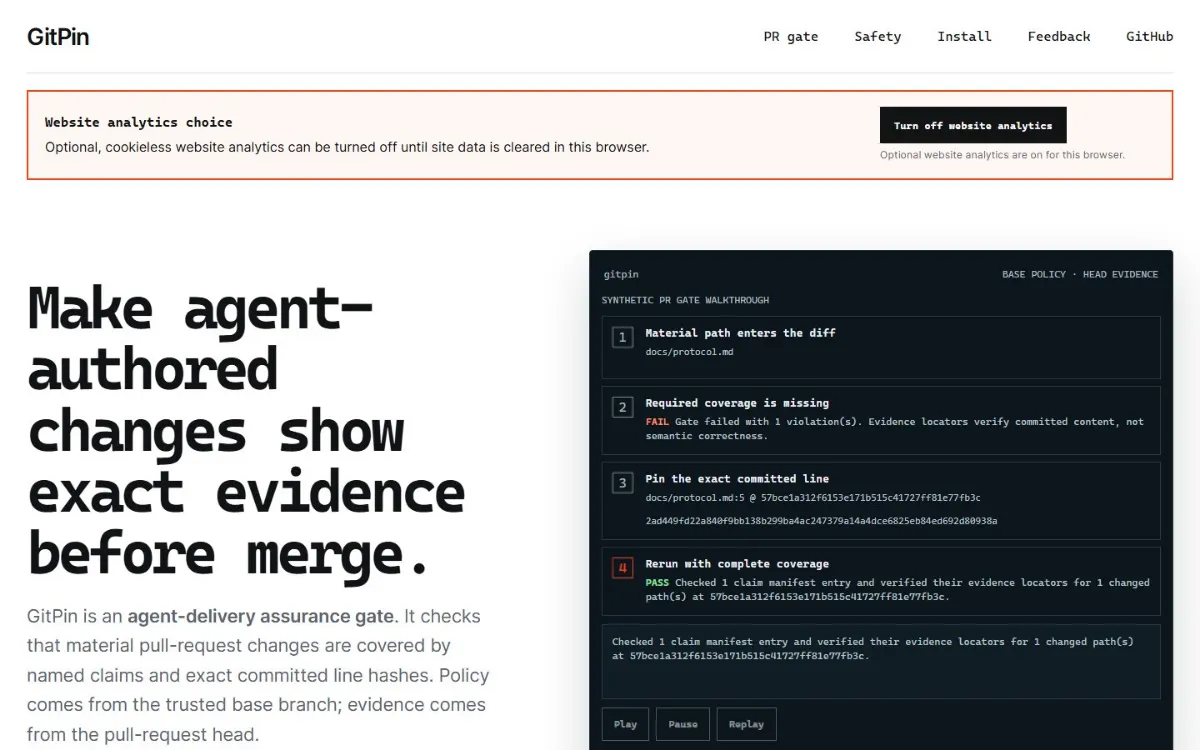Turn off website analytics button
1200x750 pixels.
pos(973,125)
